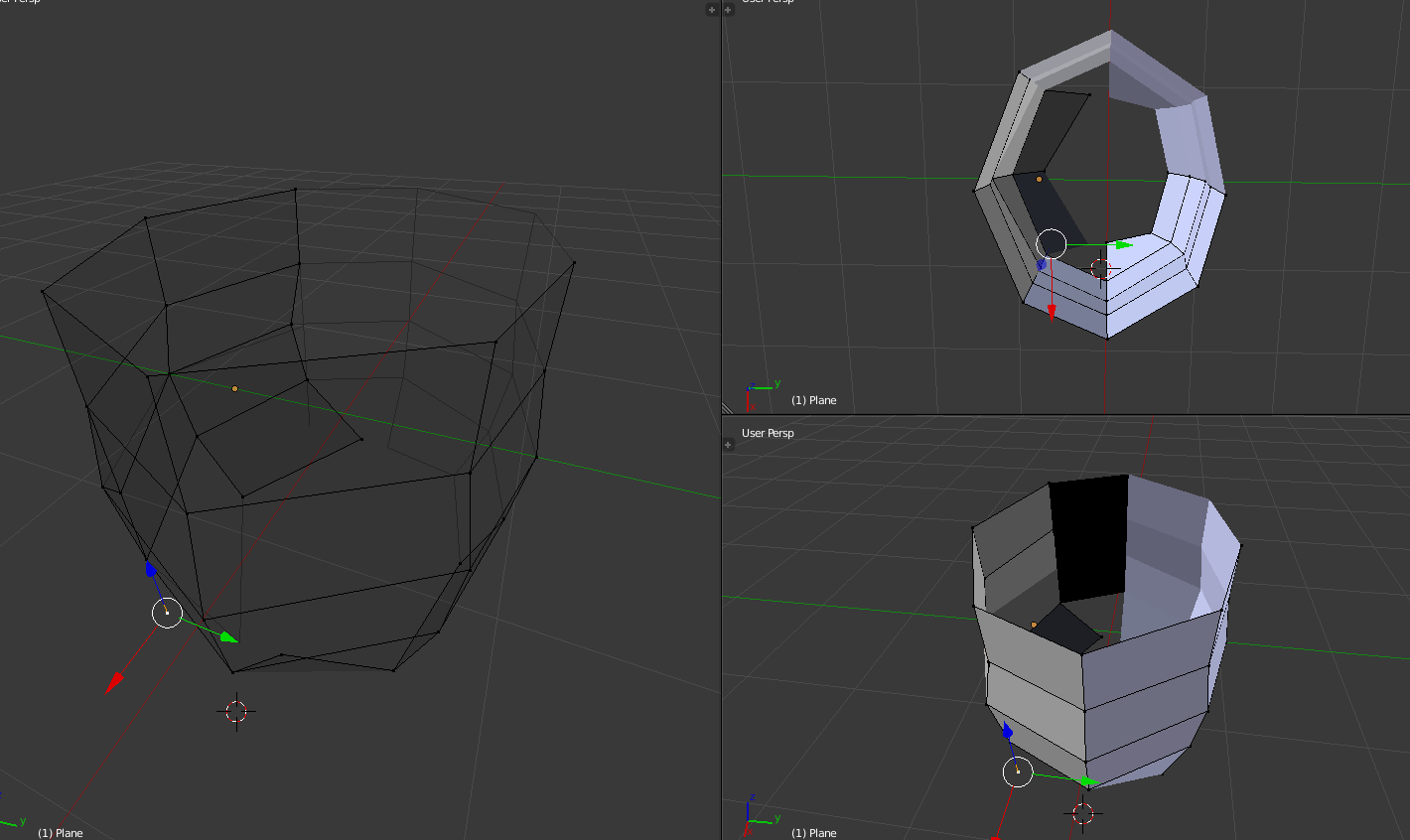The image size is (1410, 840).
Task: Click the green Y-axis arrow in the top-right viewport
Action: pos(1122,244)
